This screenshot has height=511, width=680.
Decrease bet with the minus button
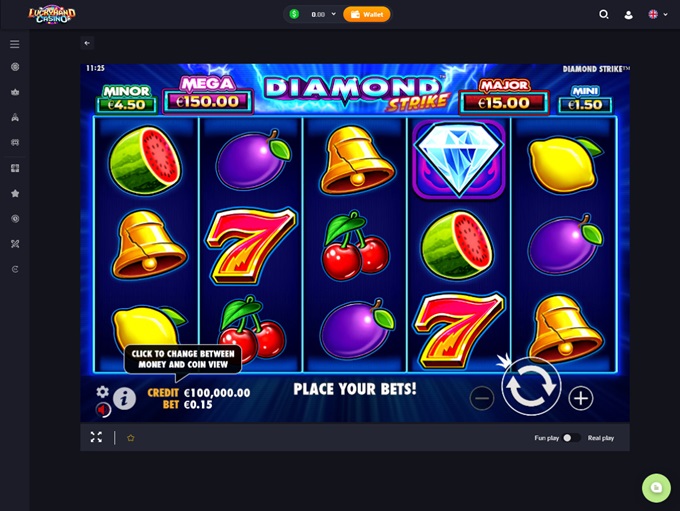coord(482,398)
